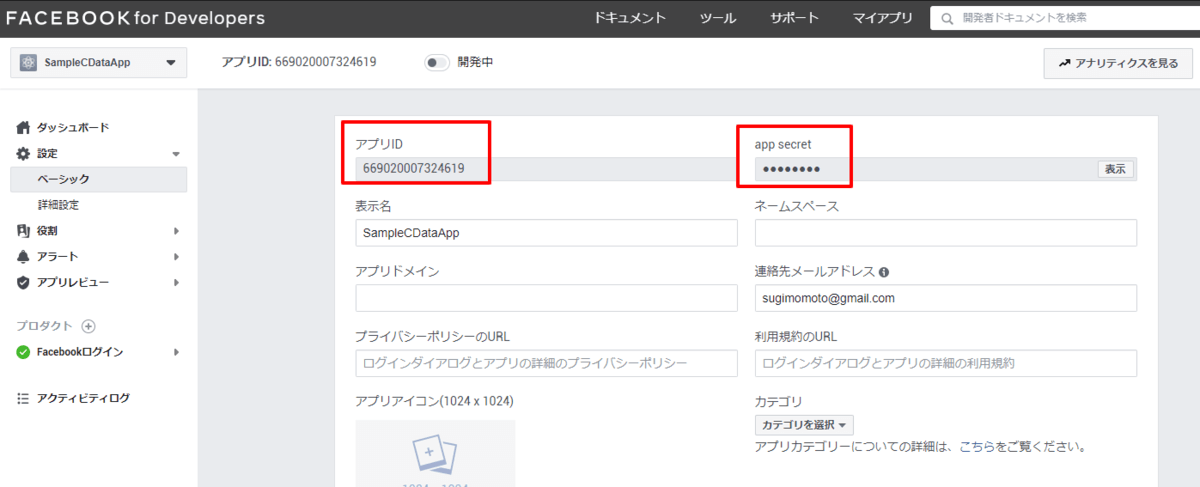The width and height of the screenshot is (1200, 487).
Task: Click the アプリドメイン input field
Action: coord(546,298)
